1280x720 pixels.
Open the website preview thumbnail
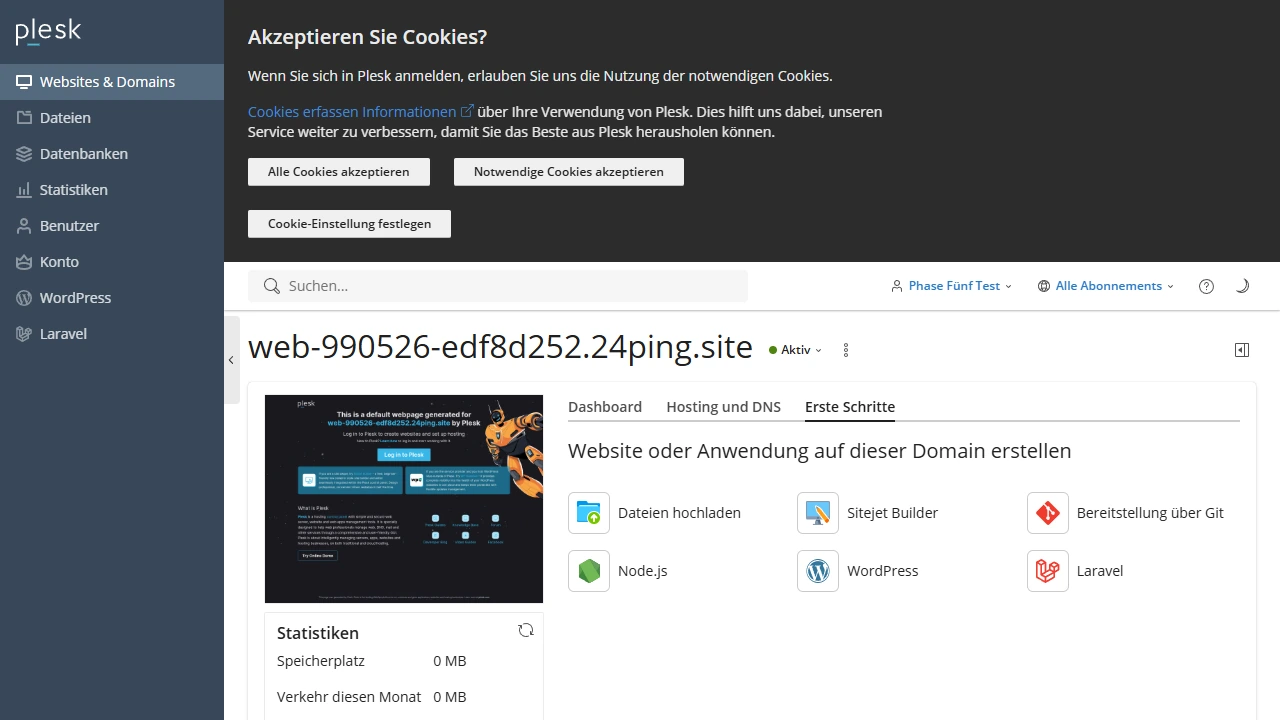coord(404,499)
